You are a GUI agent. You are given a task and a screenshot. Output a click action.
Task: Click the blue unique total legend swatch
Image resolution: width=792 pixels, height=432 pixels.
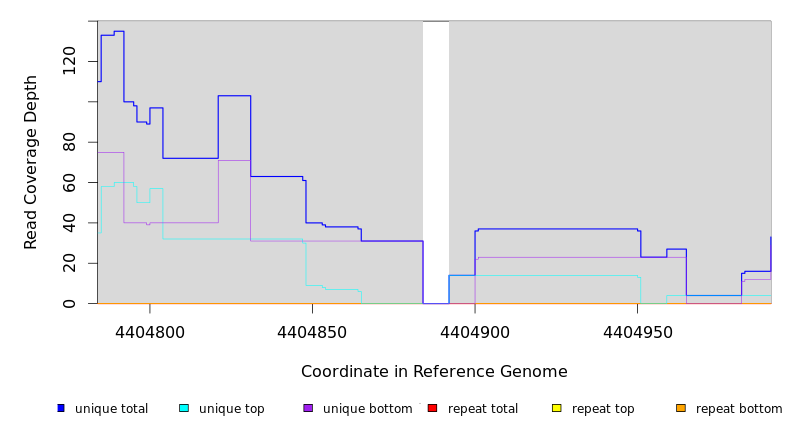click(x=61, y=408)
